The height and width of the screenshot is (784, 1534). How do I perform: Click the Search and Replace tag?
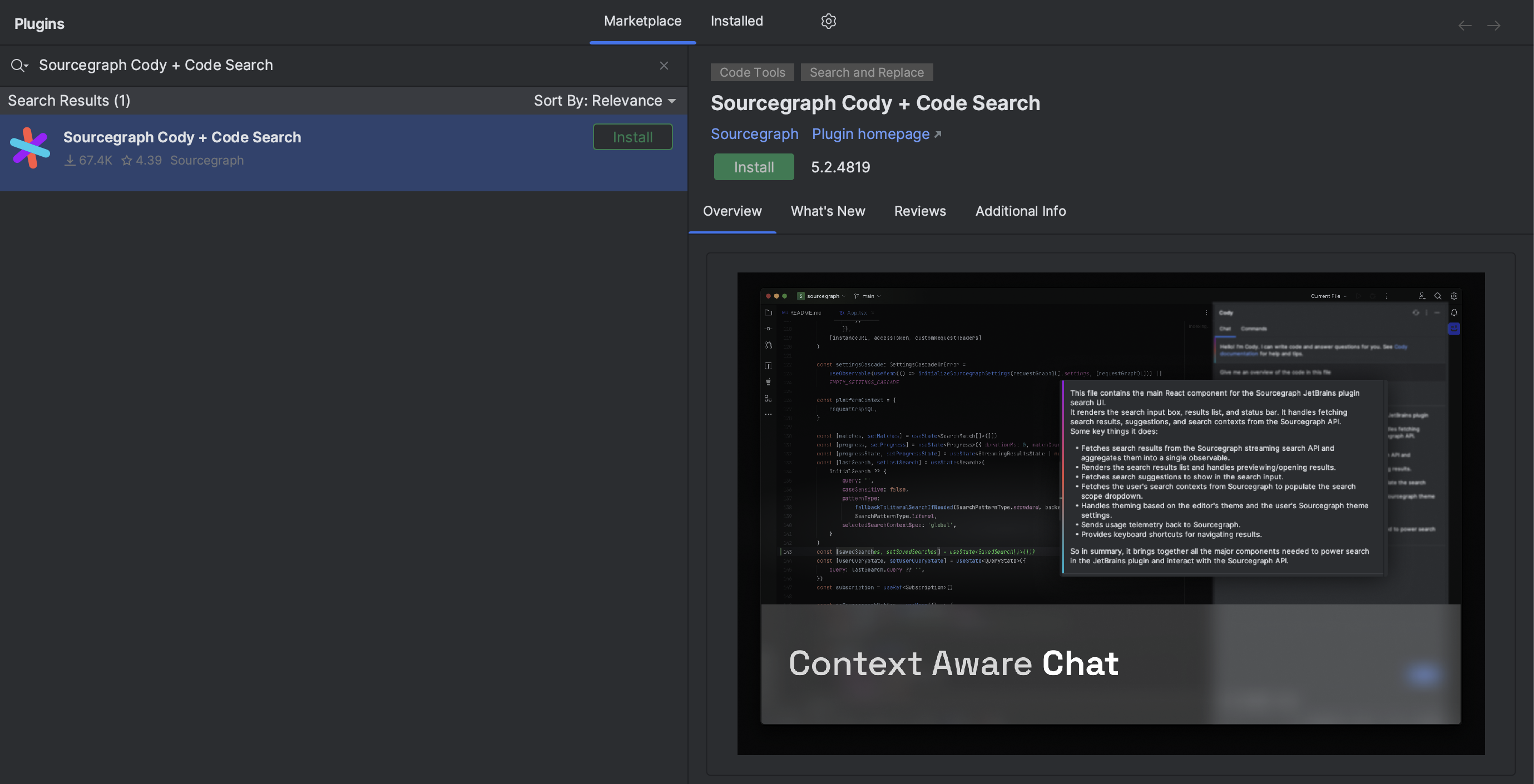click(x=867, y=73)
